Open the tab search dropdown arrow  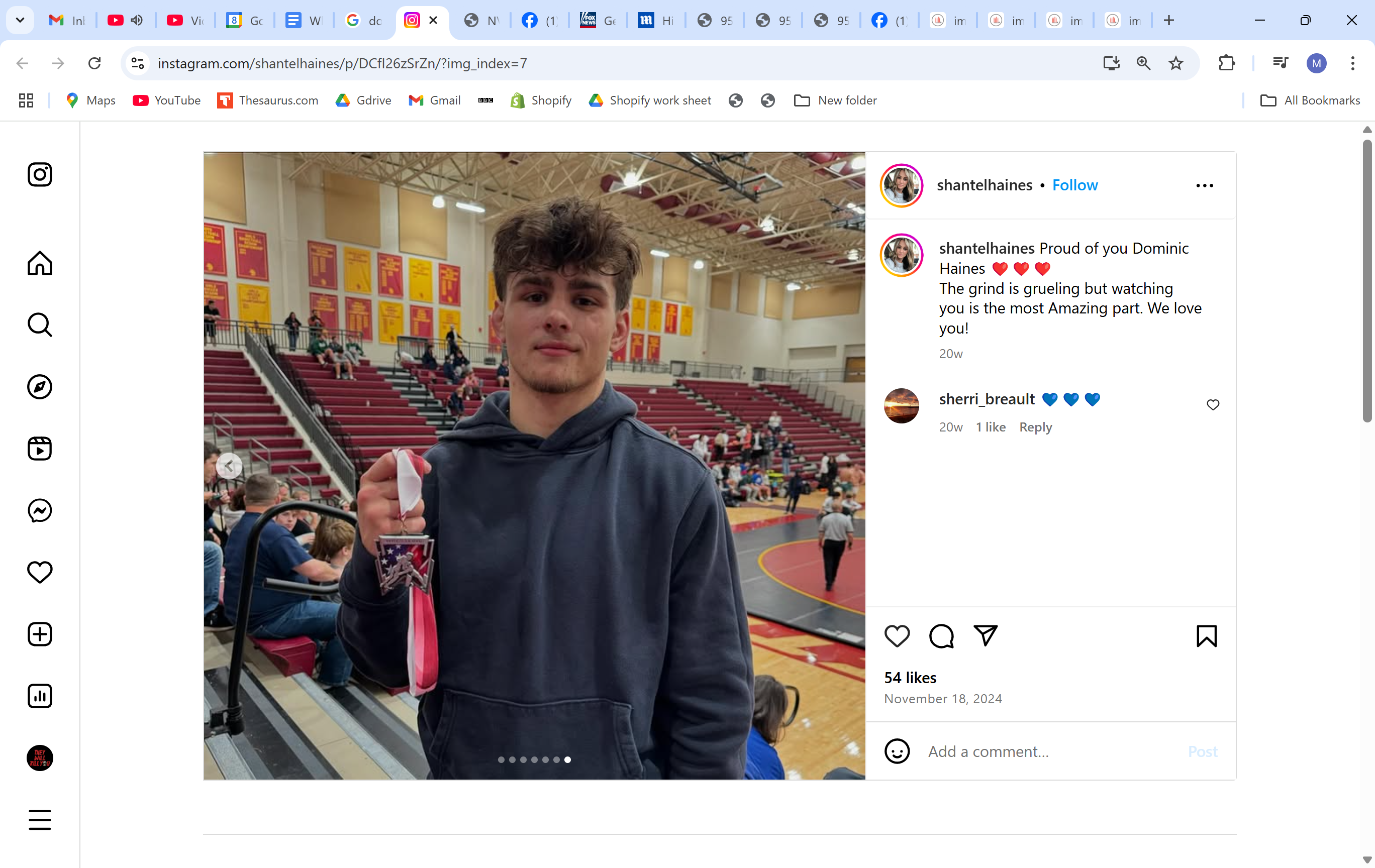click(x=20, y=21)
